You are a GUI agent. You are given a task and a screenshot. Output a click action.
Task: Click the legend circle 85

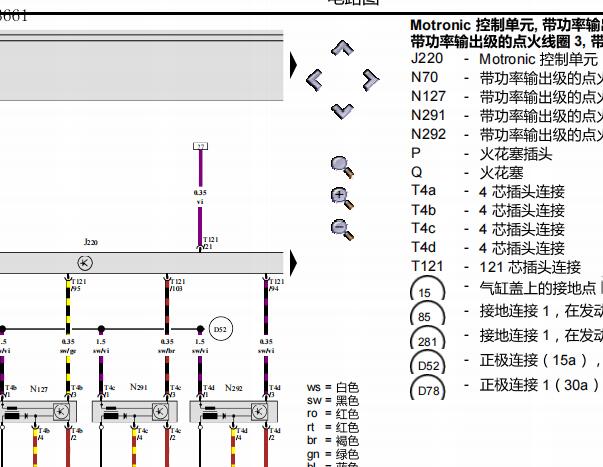pos(428,314)
